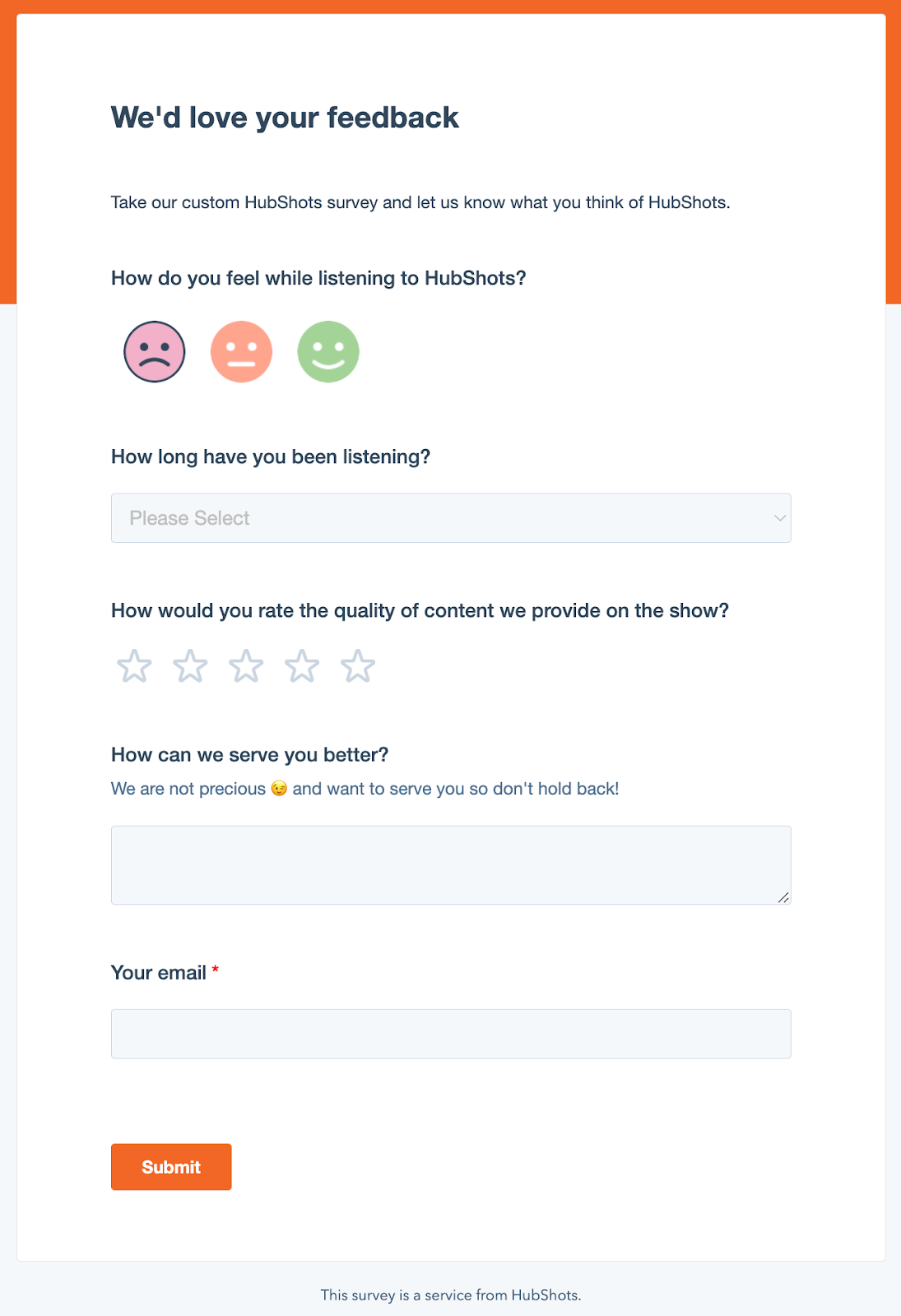Image resolution: width=901 pixels, height=1316 pixels.
Task: Rate content quality one star
Action: tap(134, 666)
